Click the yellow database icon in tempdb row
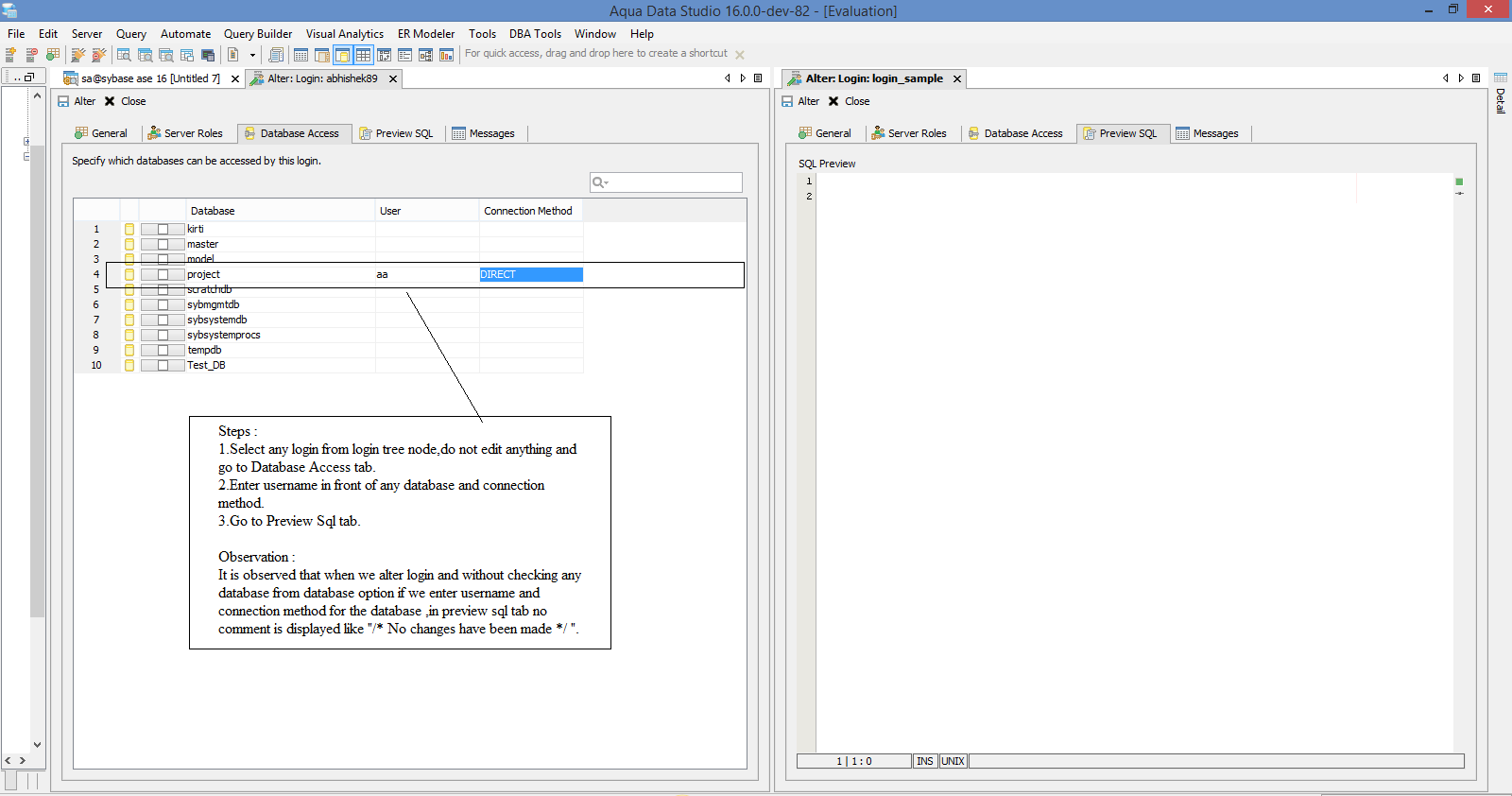Image resolution: width=1512 pixels, height=796 pixels. click(x=129, y=350)
